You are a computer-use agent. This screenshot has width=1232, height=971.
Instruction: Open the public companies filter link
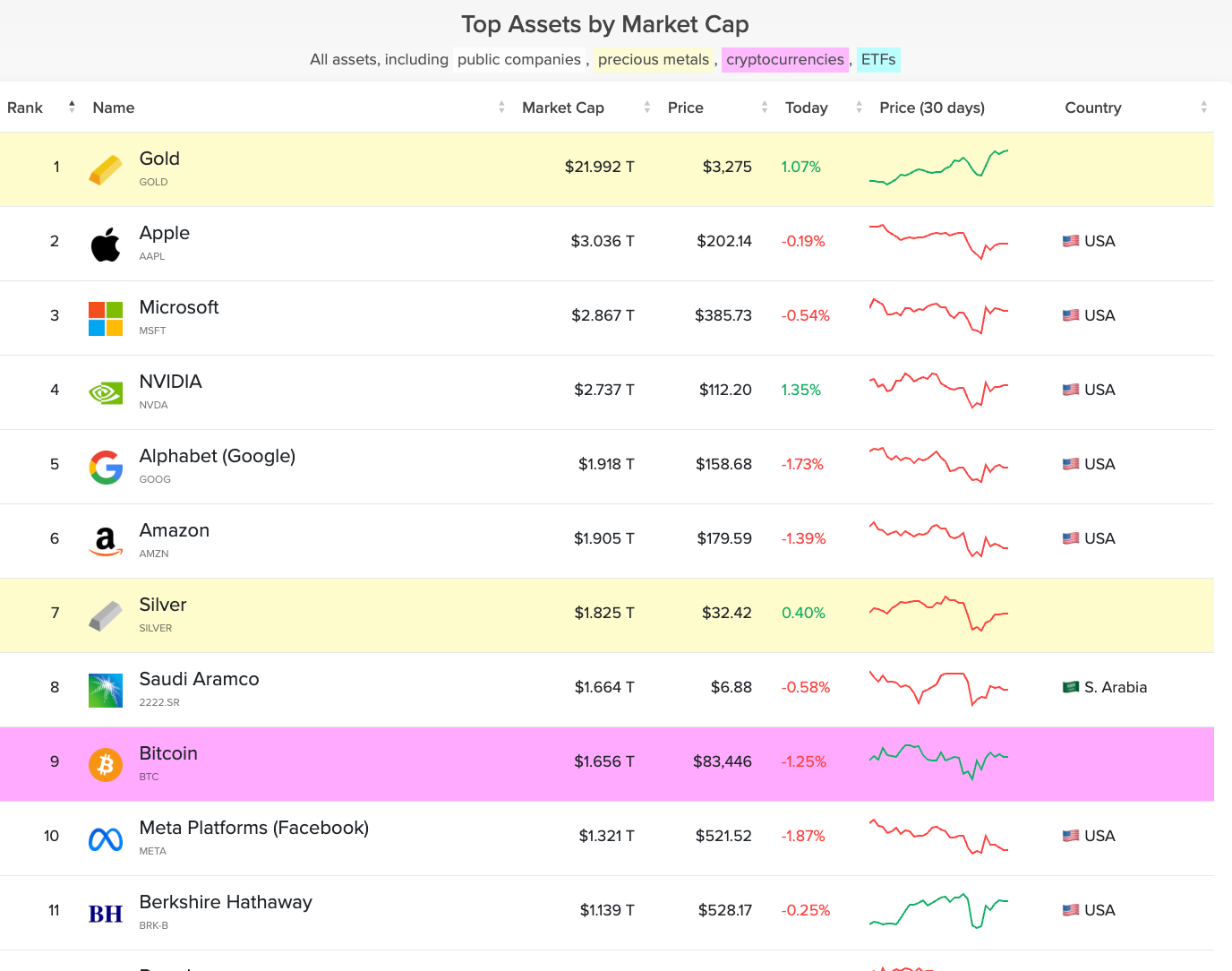point(519,60)
